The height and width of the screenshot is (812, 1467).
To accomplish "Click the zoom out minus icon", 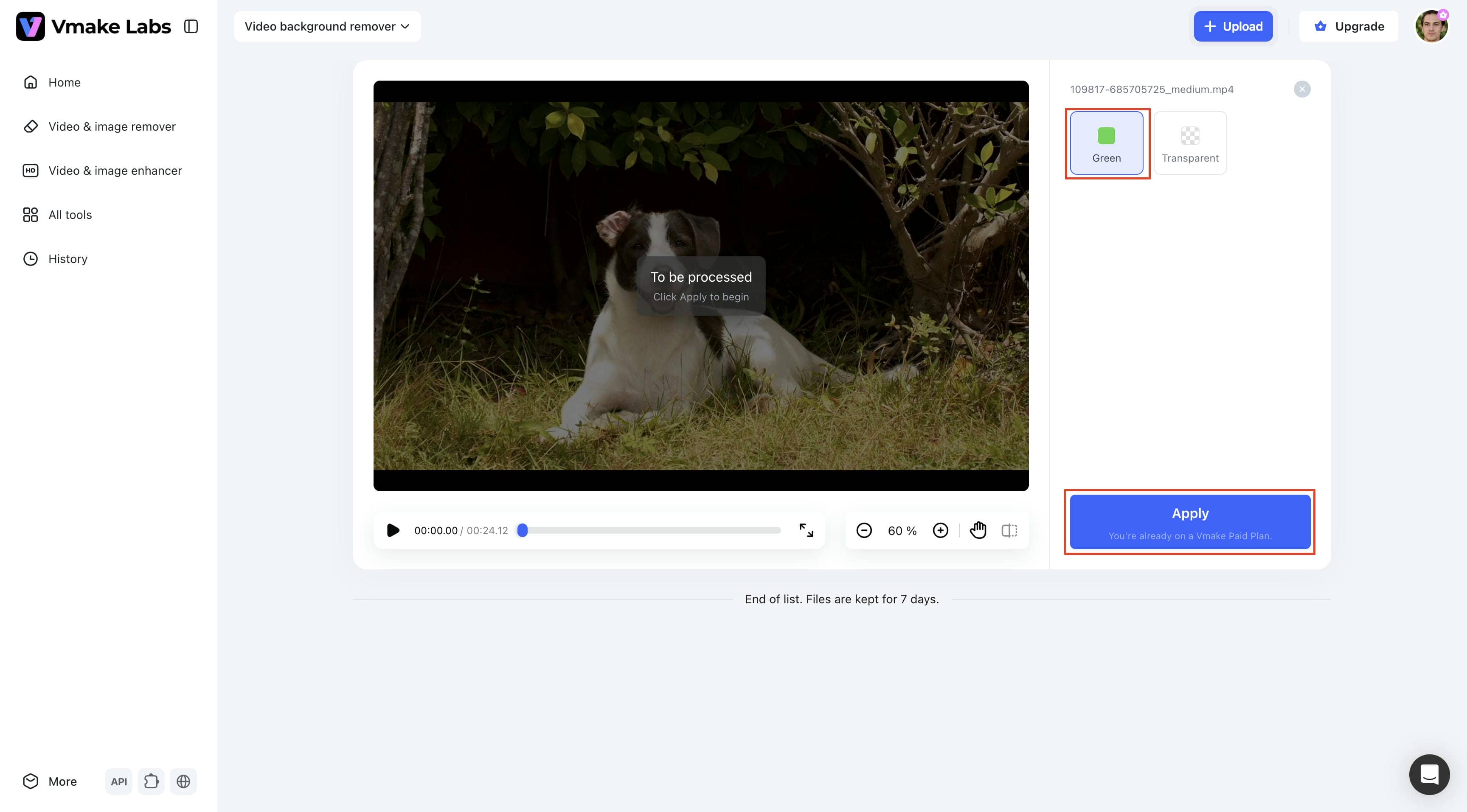I will click(x=864, y=530).
